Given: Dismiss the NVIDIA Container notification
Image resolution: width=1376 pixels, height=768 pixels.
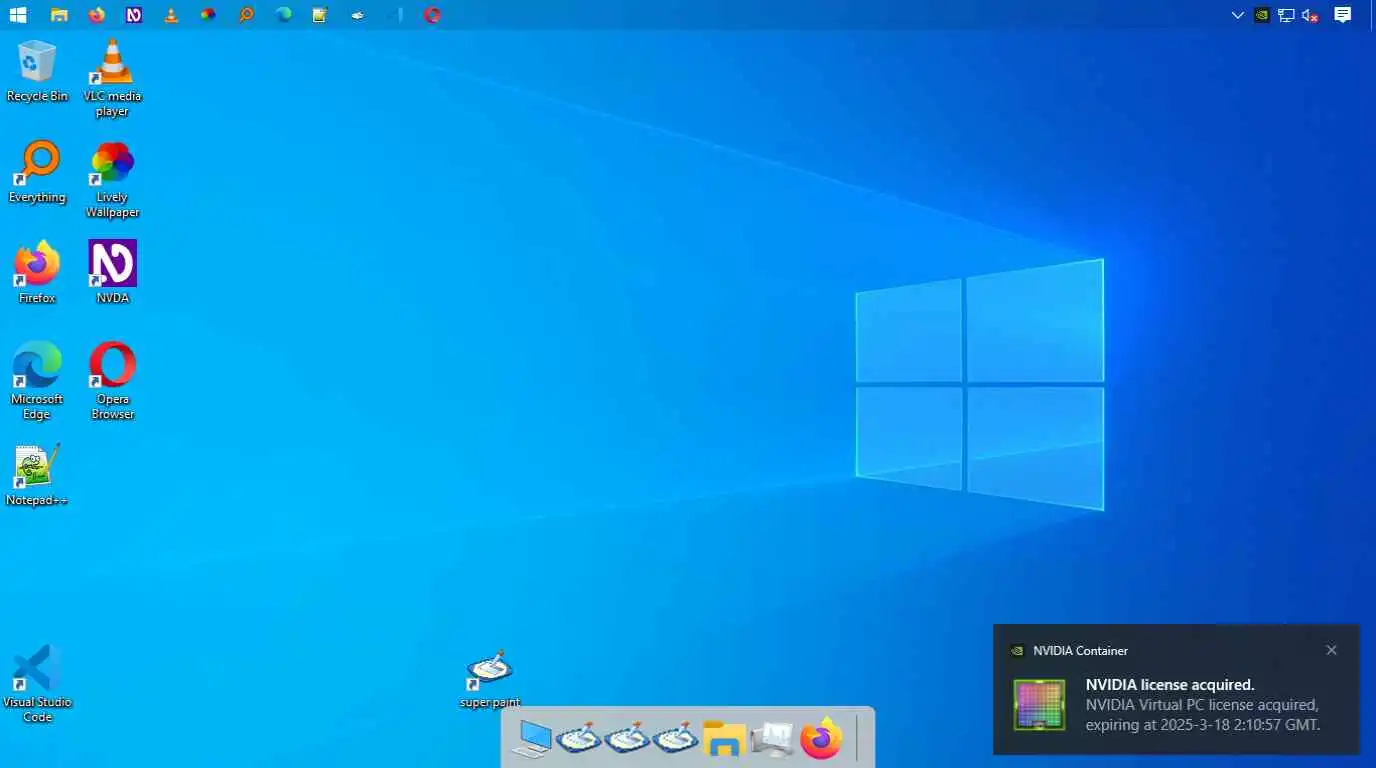Looking at the screenshot, I should pos(1331,650).
